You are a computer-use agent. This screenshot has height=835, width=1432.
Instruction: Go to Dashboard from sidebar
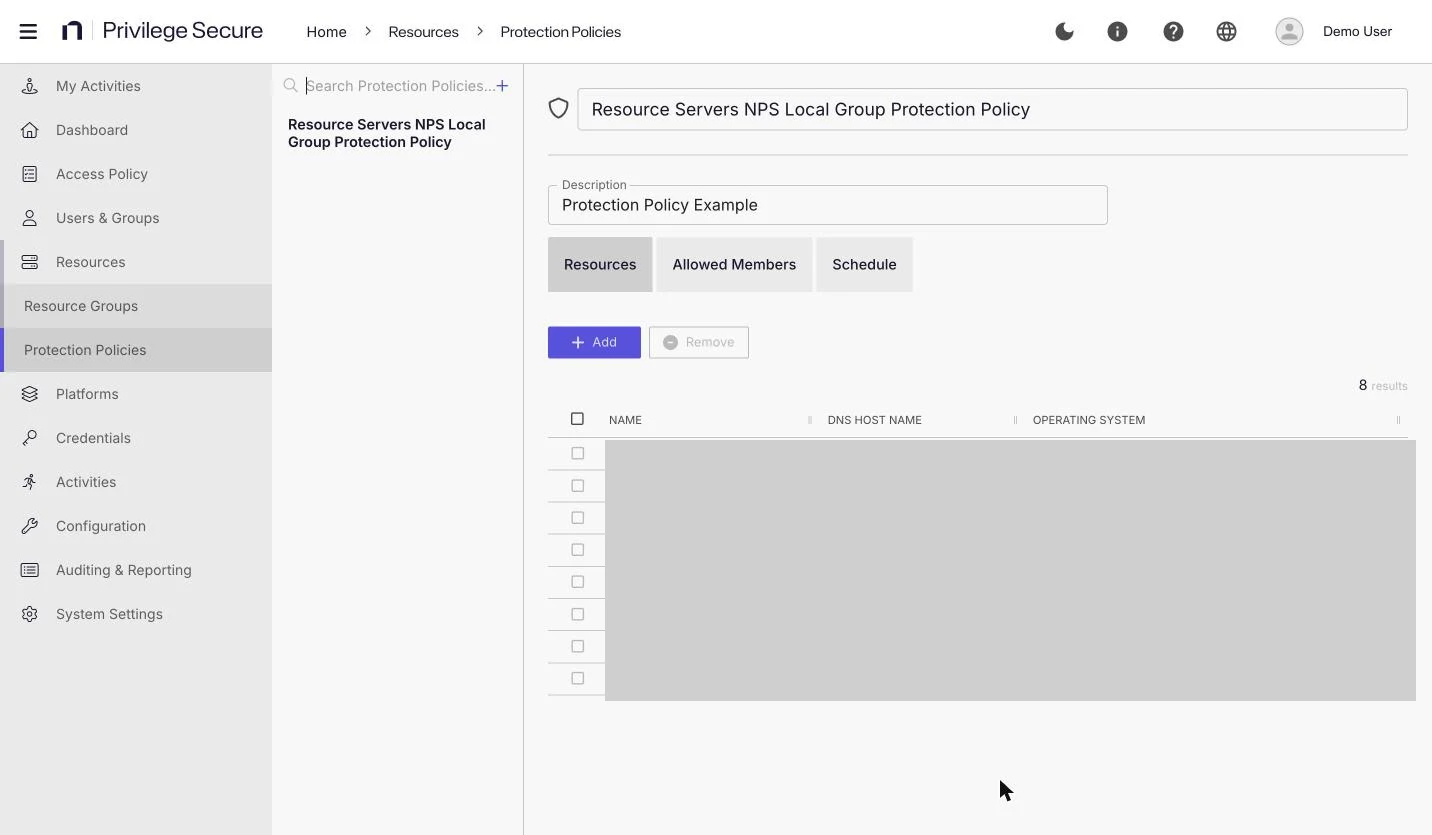tap(136, 130)
